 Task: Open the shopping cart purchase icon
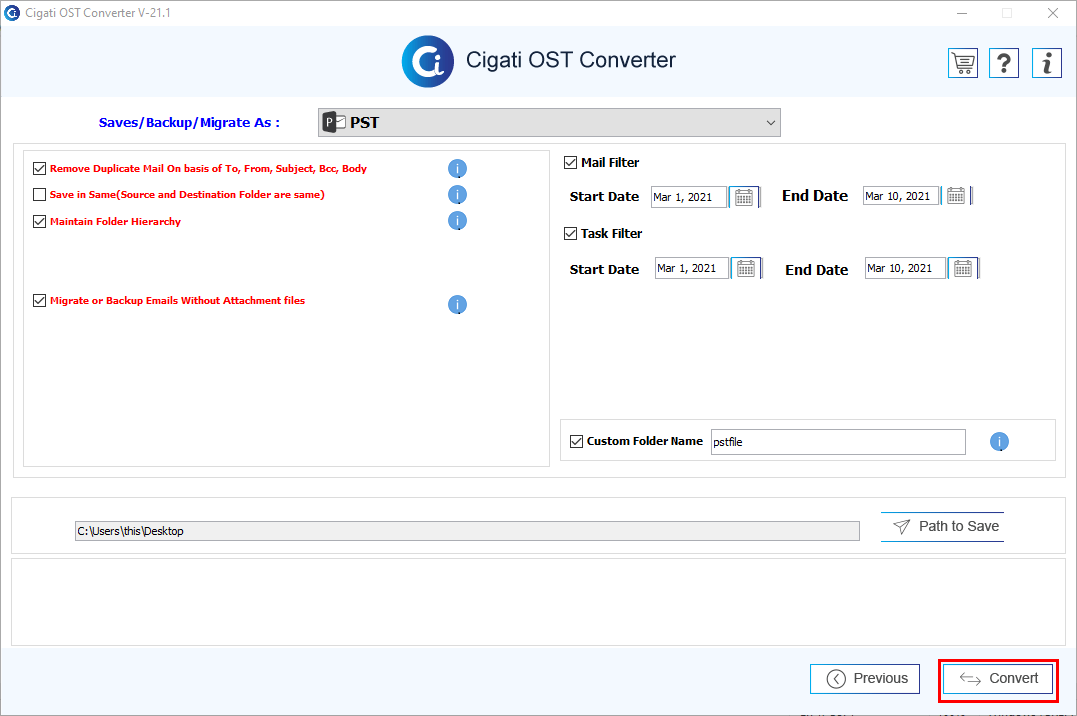(x=962, y=63)
